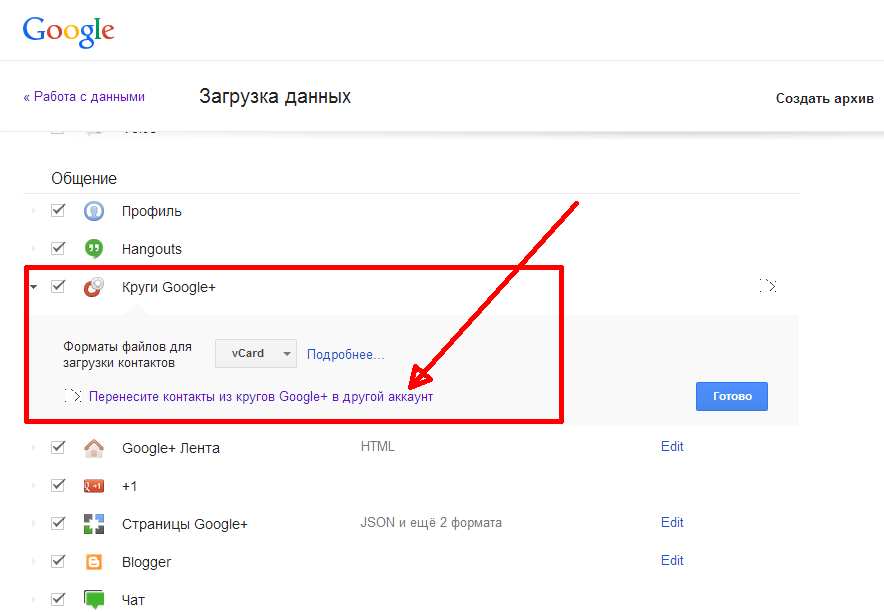Click the Загрузка данных heading
This screenshot has height=612, width=884.
(x=275, y=96)
